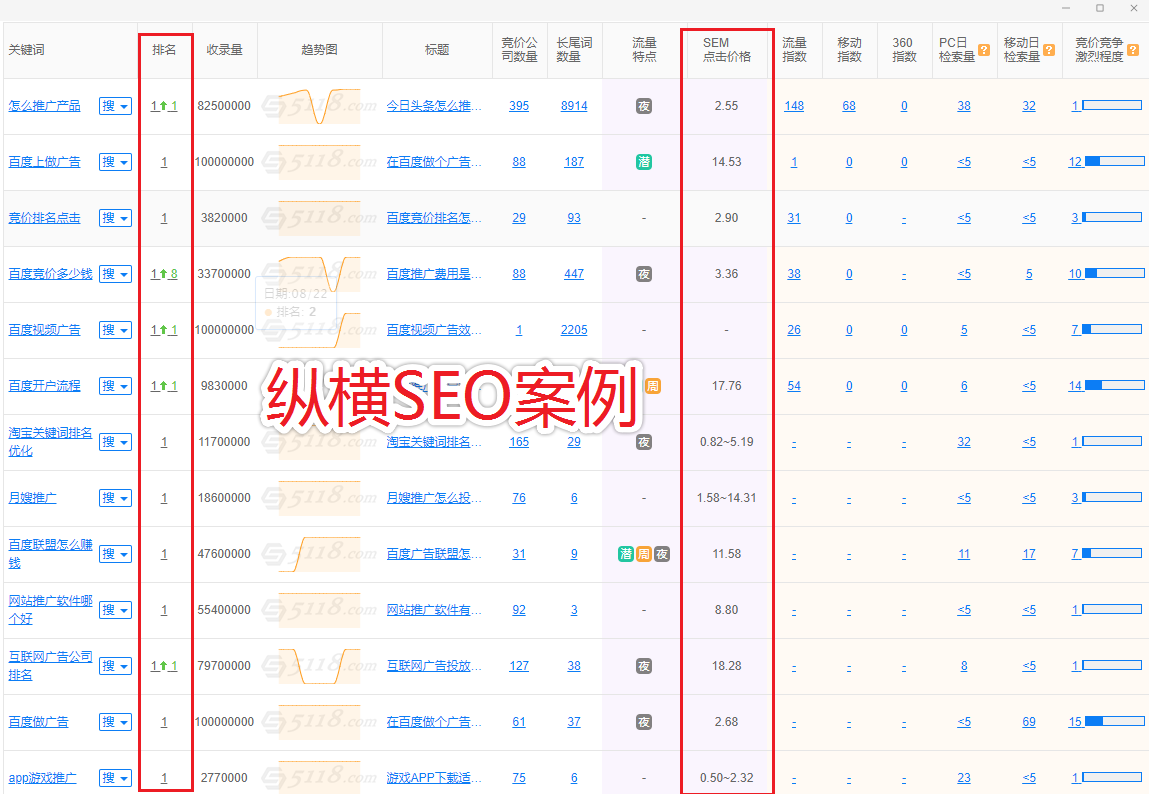Image resolution: width=1149 pixels, height=794 pixels.
Task: Click the help icon beside 移动日检索量 header
Action: pyautogui.click(x=1049, y=50)
